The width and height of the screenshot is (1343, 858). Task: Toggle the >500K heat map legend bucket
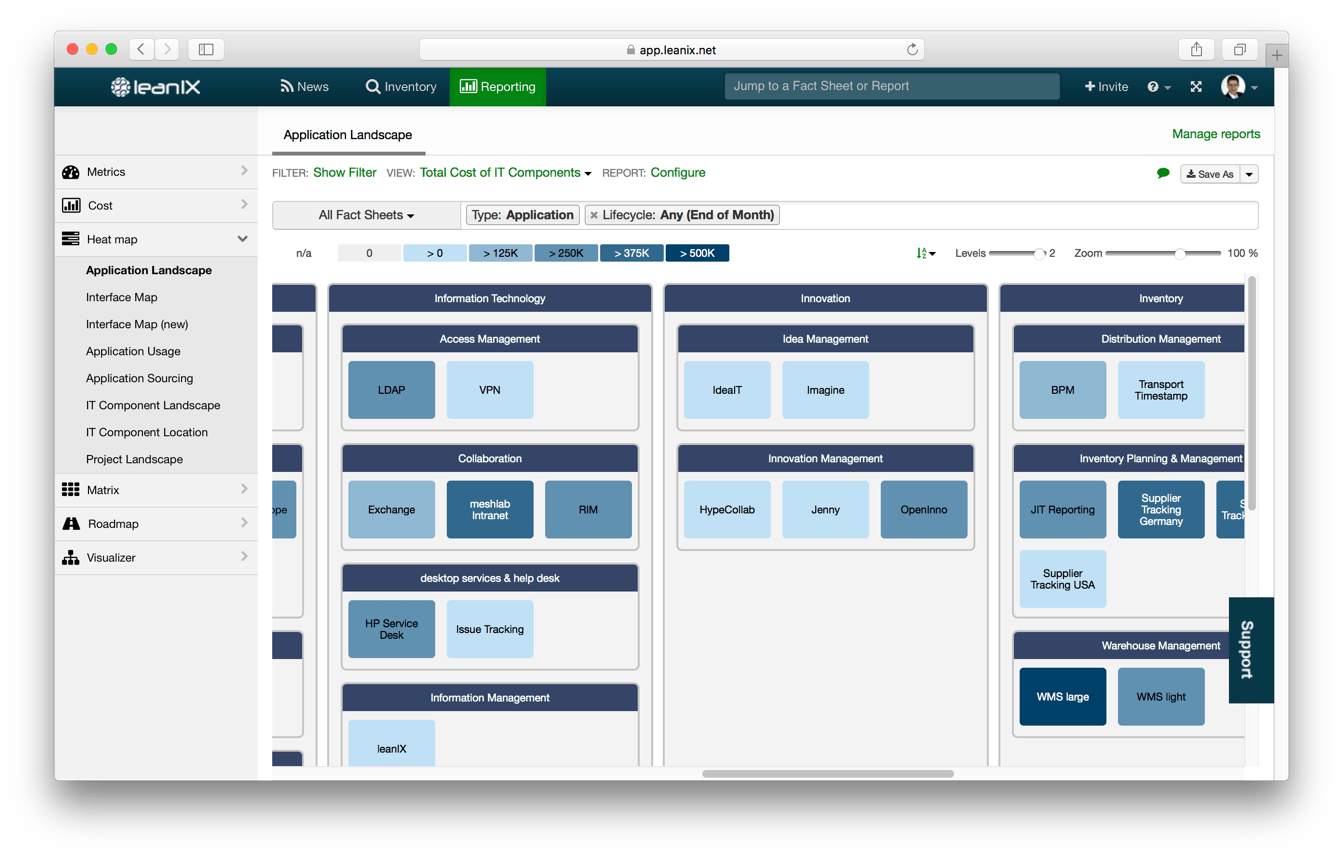697,253
